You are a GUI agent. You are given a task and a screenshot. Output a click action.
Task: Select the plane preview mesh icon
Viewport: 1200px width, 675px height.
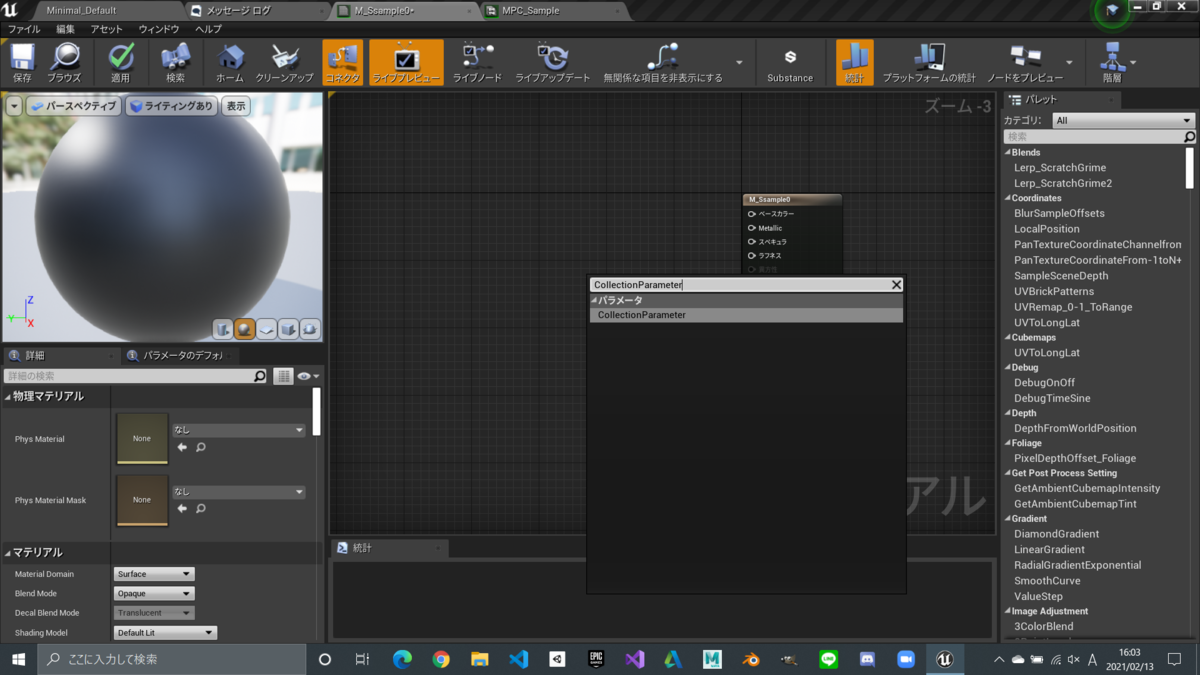pyautogui.click(x=267, y=329)
